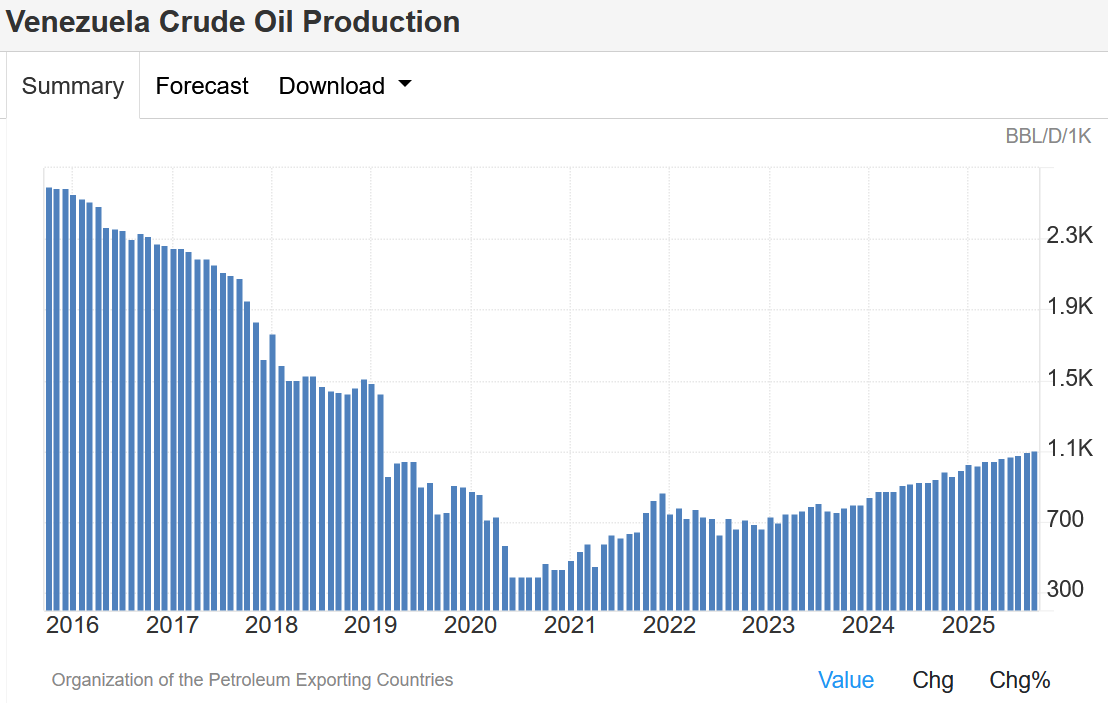
Task: Click the 2020 x-axis label
Action: coord(471,625)
